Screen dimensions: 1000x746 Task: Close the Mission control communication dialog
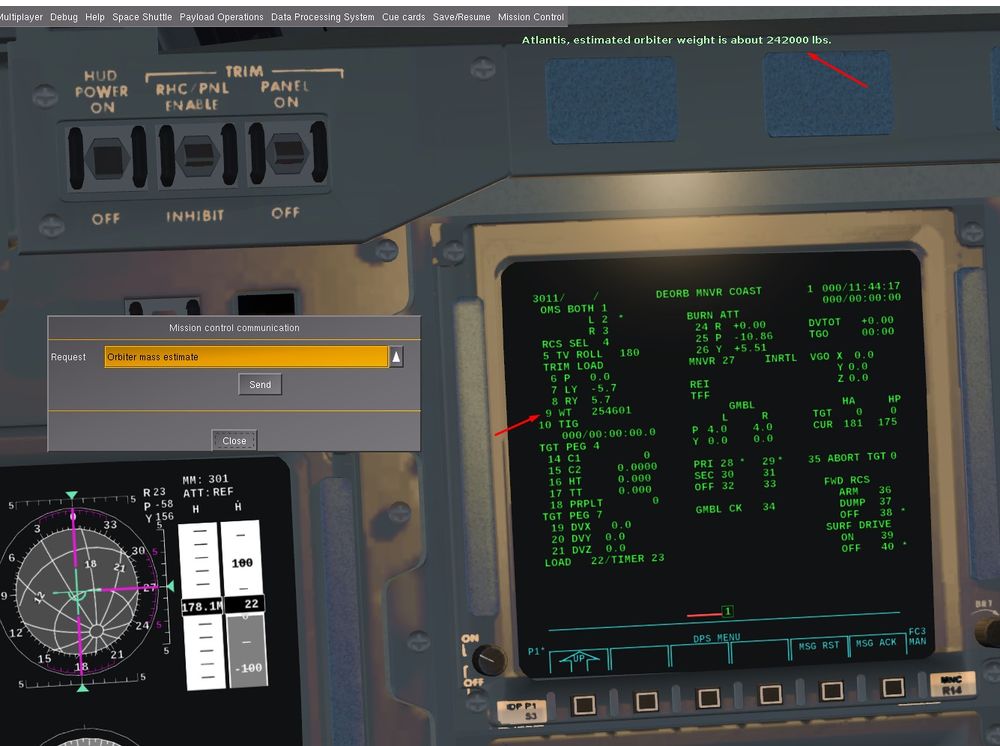(234, 441)
